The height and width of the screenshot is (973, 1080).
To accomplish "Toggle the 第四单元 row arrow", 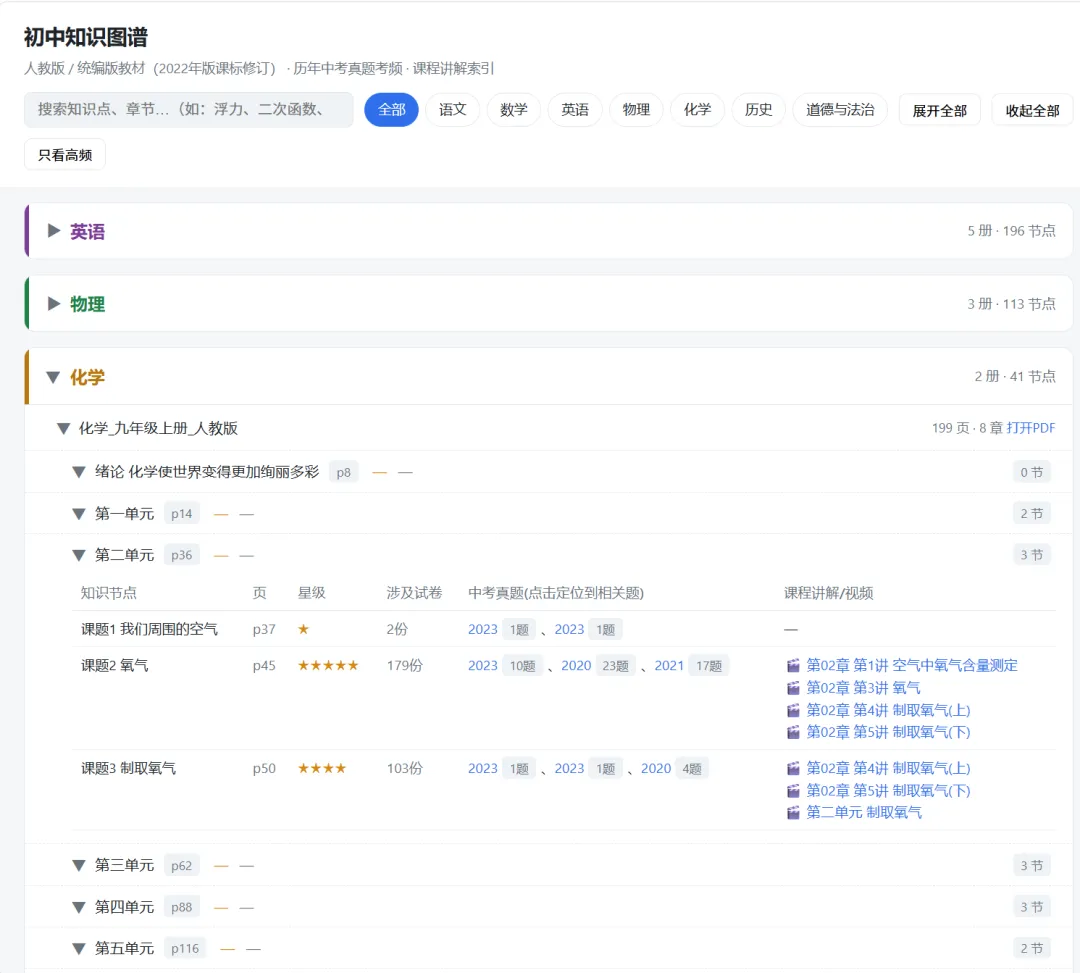I will pyautogui.click(x=79, y=908).
